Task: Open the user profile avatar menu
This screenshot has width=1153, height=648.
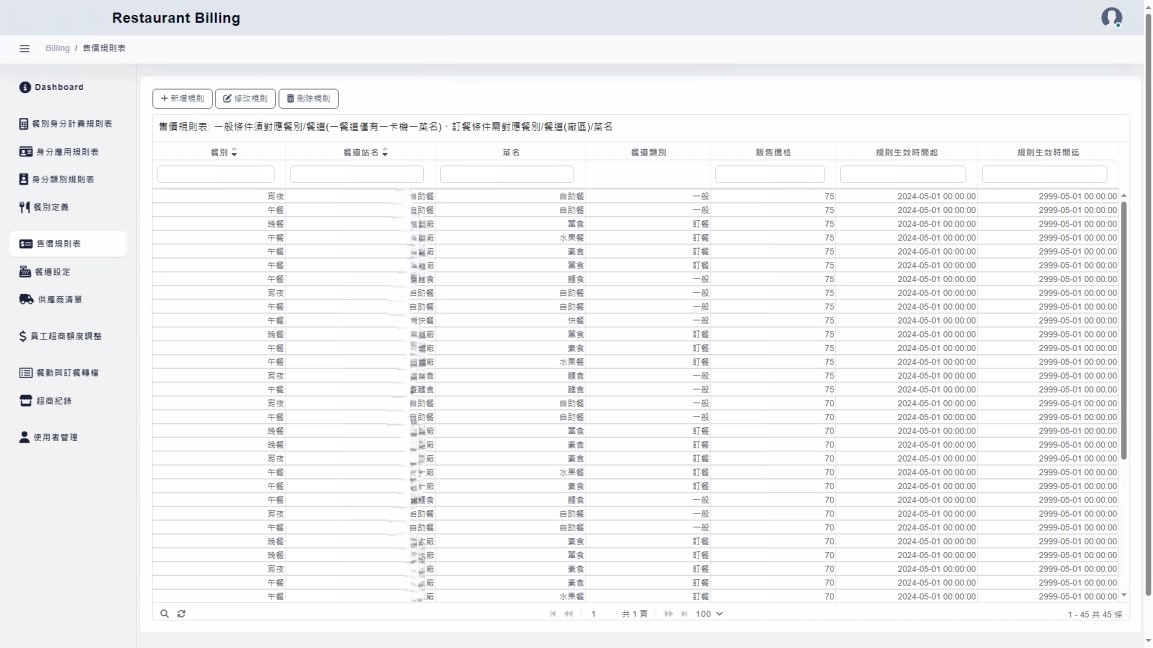Action: [x=1111, y=18]
